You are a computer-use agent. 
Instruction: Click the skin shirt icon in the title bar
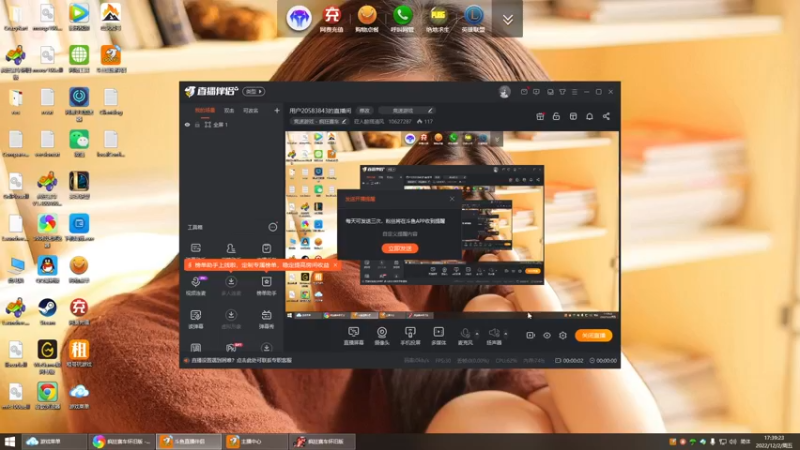pyautogui.click(x=562, y=92)
